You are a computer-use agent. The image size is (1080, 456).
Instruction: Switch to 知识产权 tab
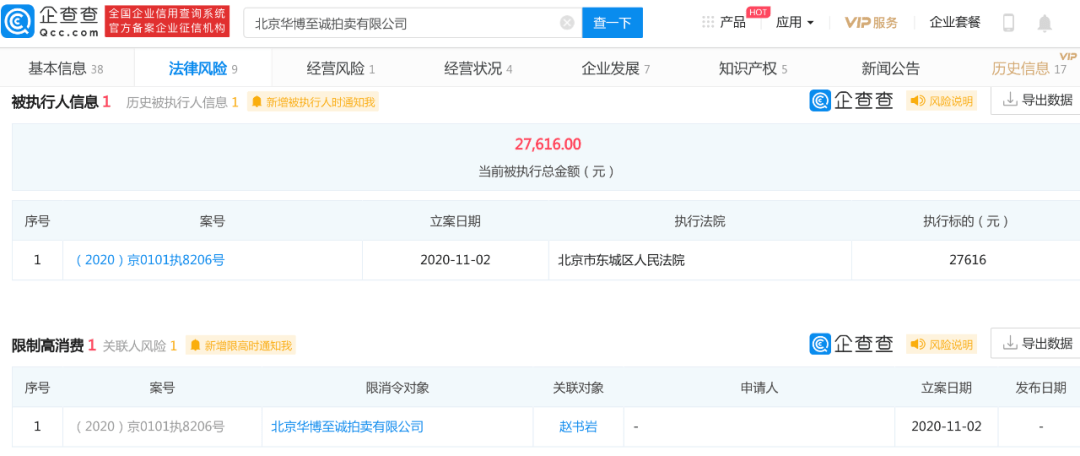753,68
